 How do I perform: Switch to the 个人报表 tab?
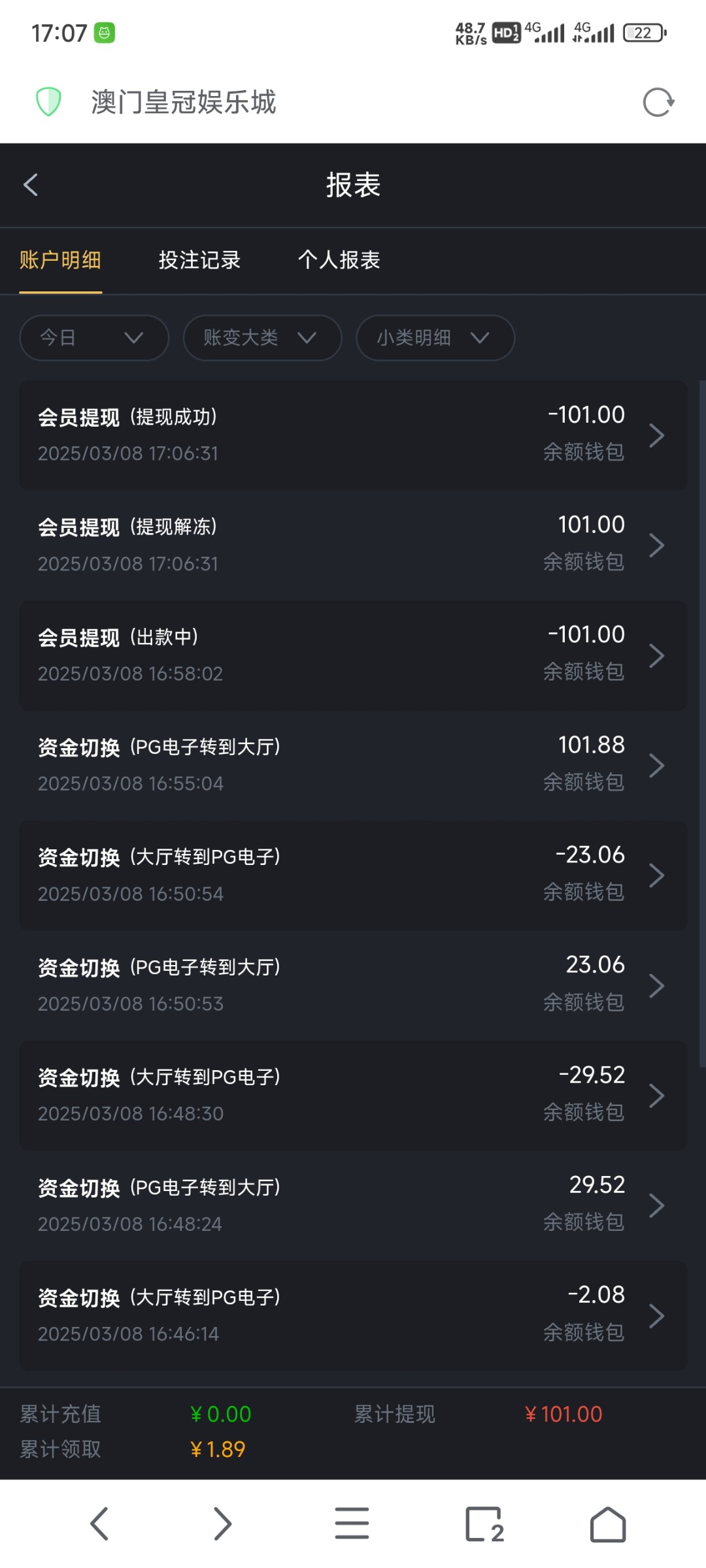pyautogui.click(x=339, y=260)
